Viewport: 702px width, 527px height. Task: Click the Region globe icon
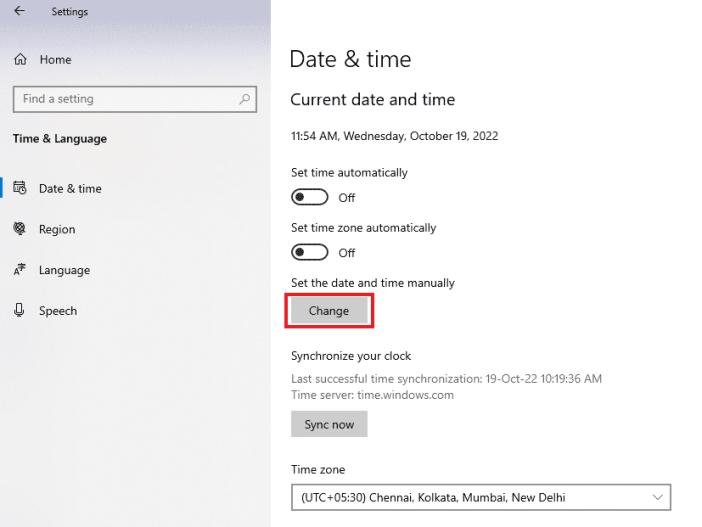(x=20, y=229)
